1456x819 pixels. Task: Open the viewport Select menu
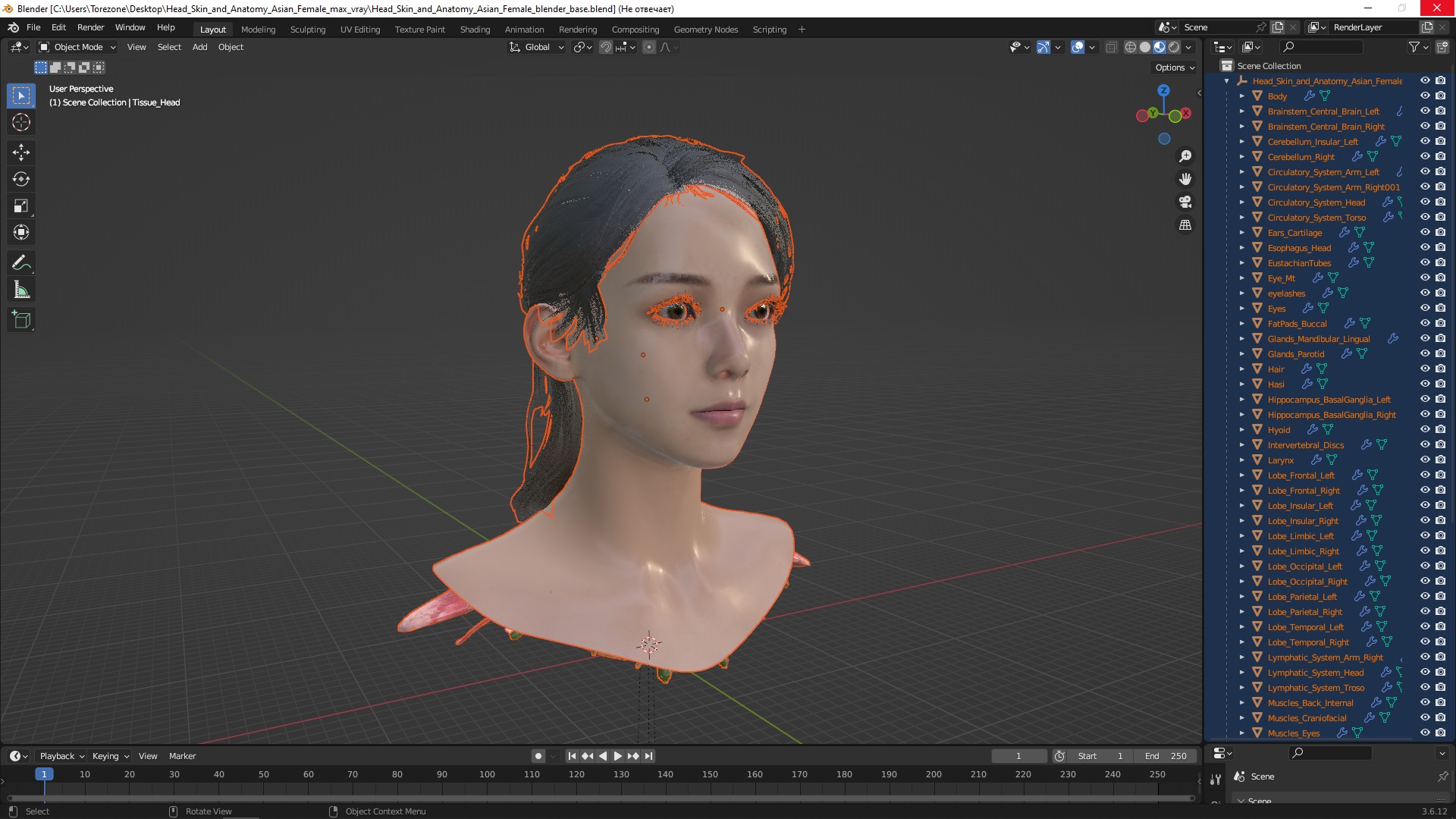(169, 47)
